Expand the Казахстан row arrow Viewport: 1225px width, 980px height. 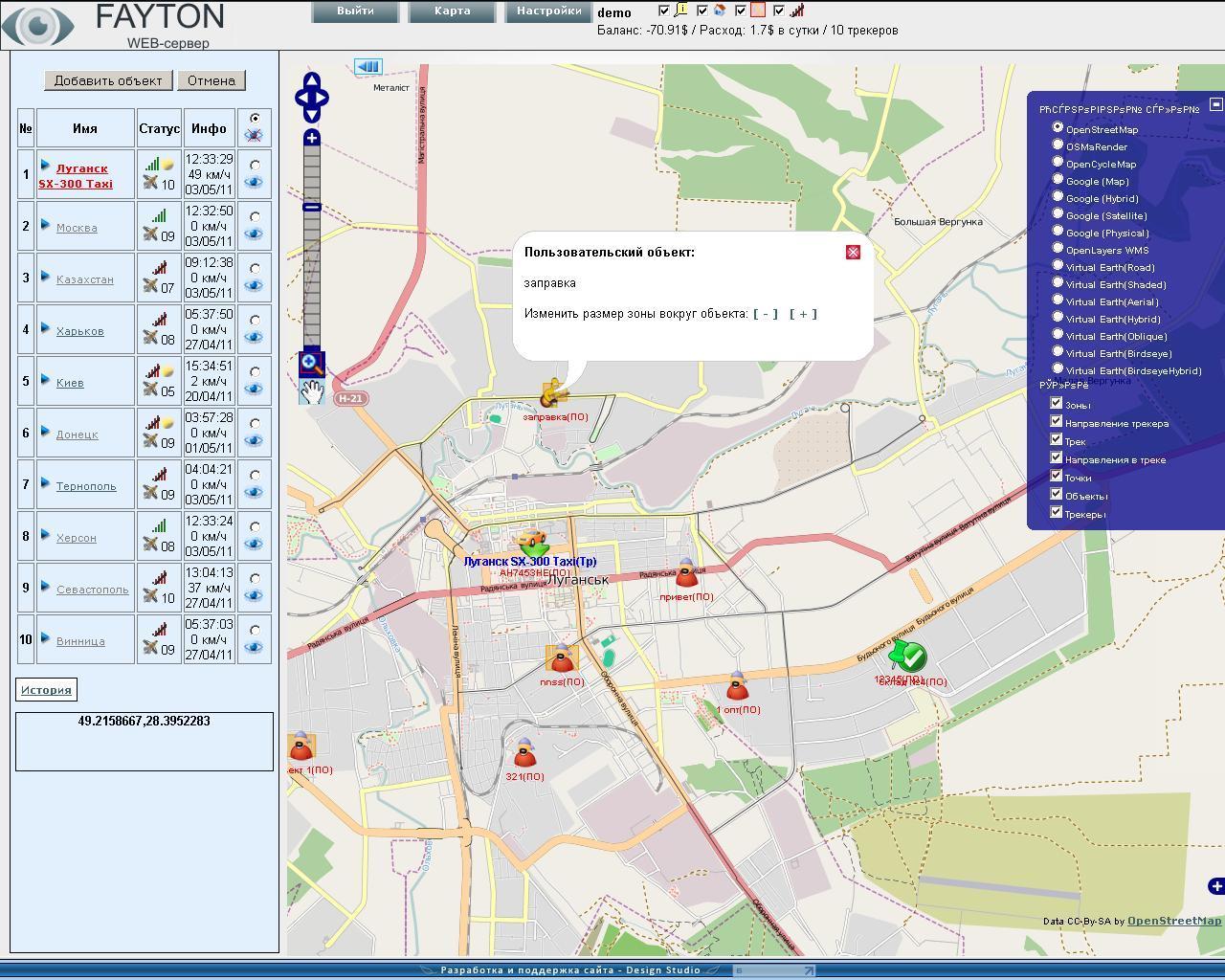[45, 277]
